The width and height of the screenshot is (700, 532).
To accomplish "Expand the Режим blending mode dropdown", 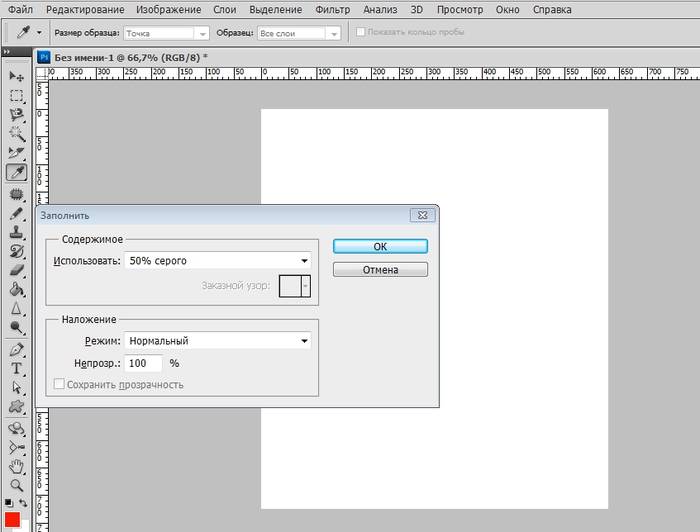I will coord(217,341).
